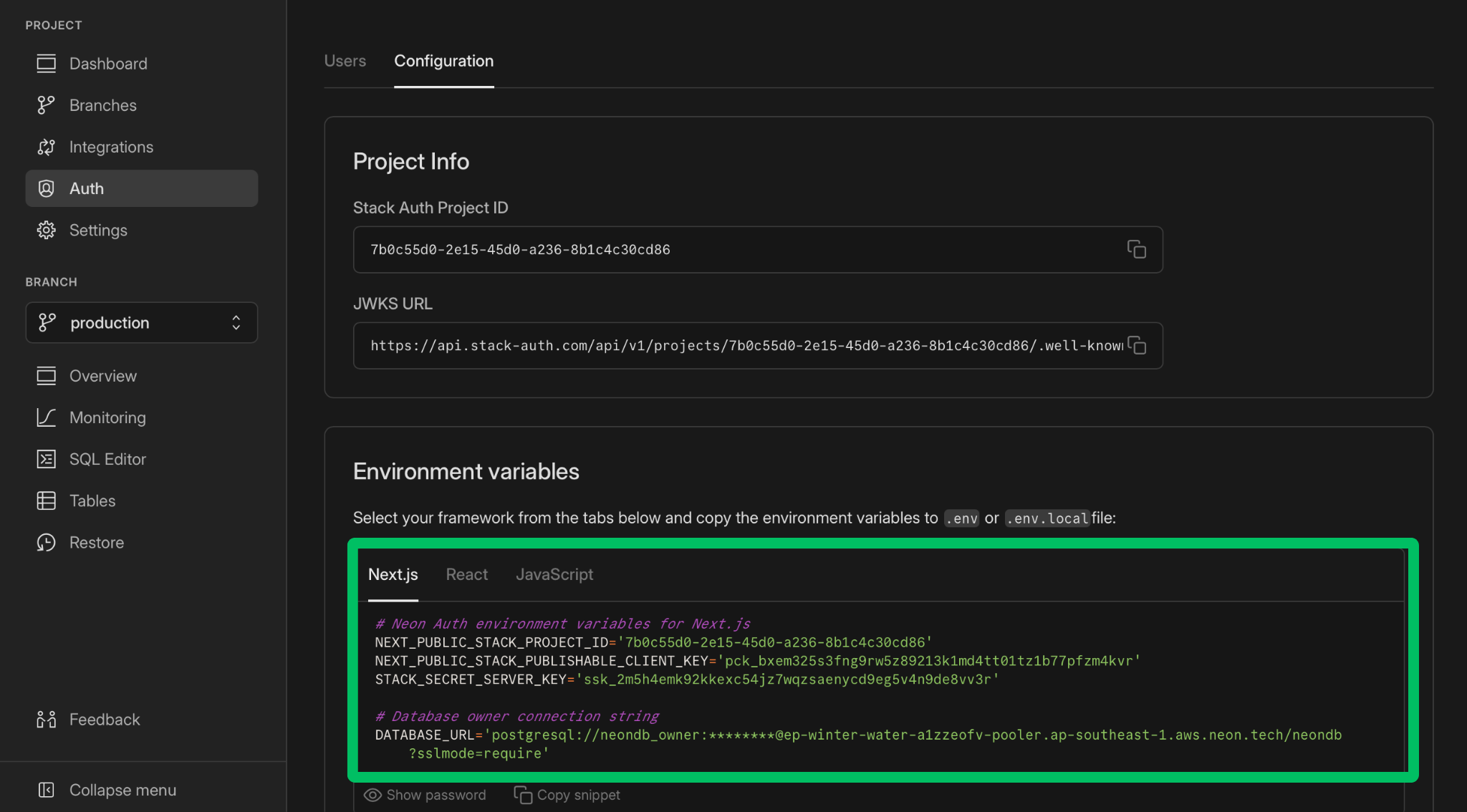Image resolution: width=1467 pixels, height=812 pixels.
Task: Copy the JWKS URL
Action: [1137, 345]
